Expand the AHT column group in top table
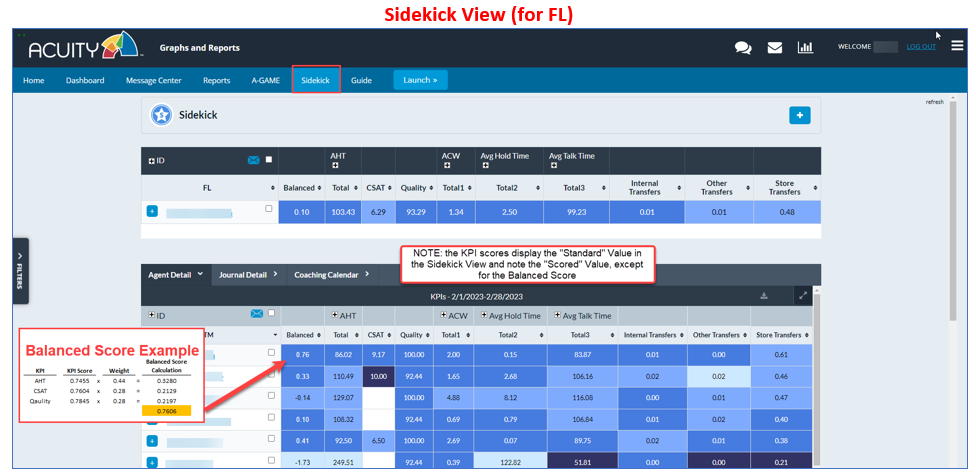Image resolution: width=976 pixels, height=475 pixels. coord(336,167)
